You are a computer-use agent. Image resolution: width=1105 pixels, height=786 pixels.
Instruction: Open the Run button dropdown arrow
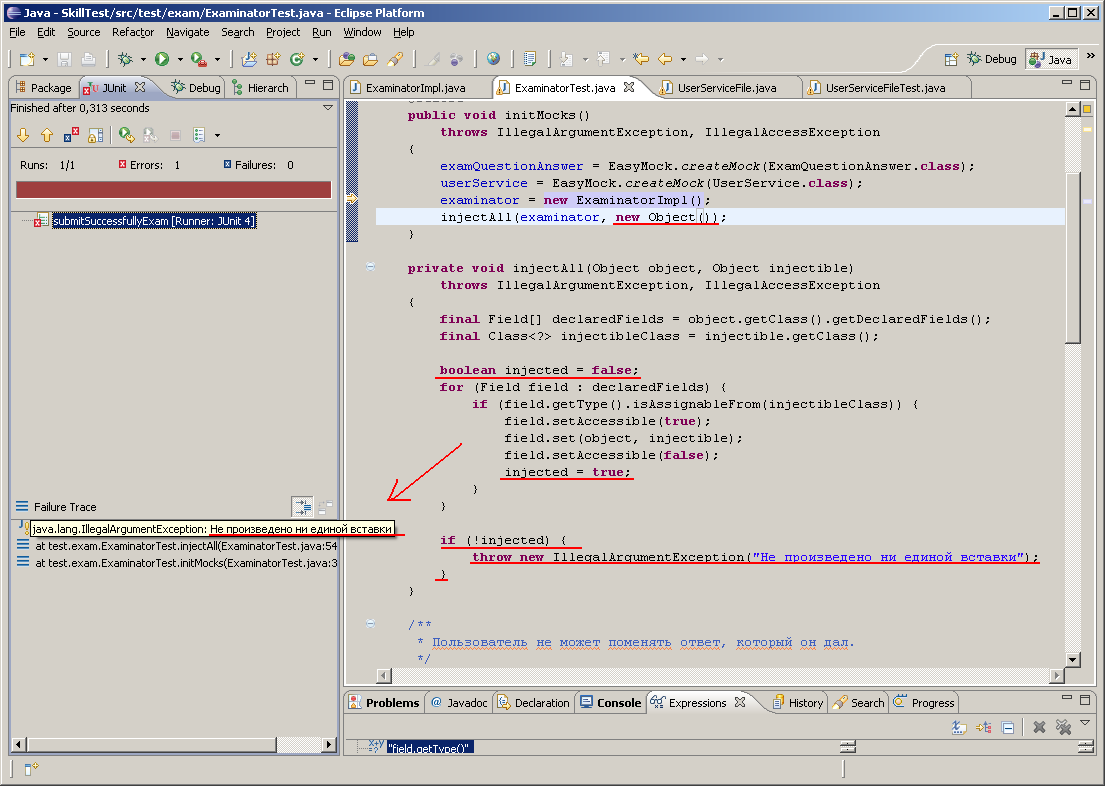pyautogui.click(x=180, y=58)
